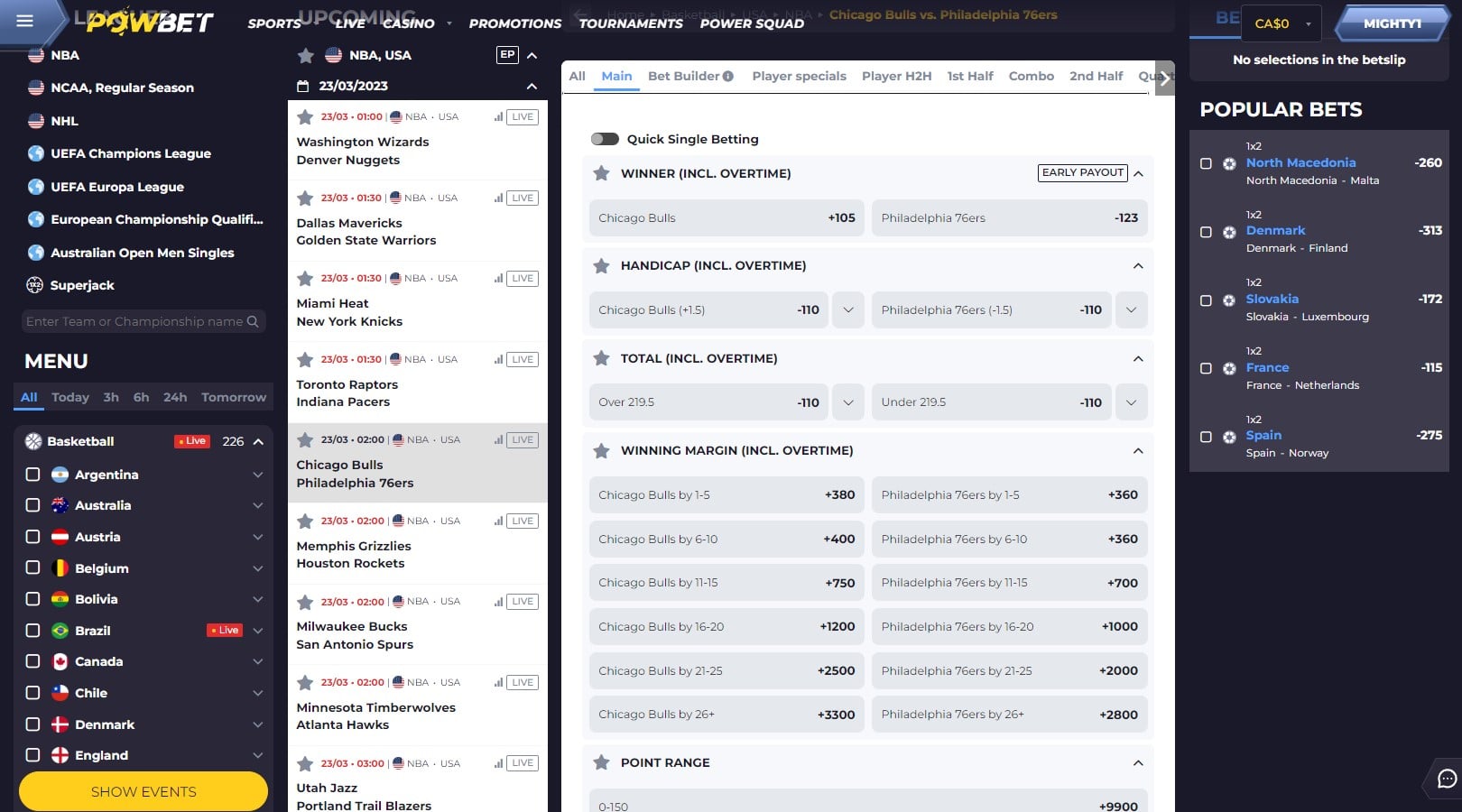
Task: Select Spain popular bet checkbox
Action: tap(1206, 437)
